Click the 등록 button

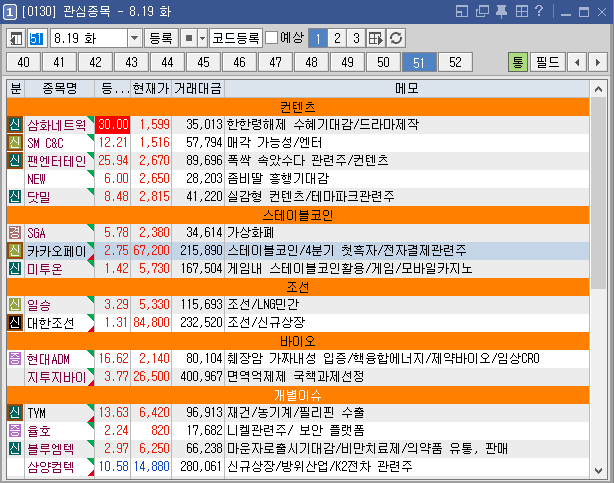point(161,38)
